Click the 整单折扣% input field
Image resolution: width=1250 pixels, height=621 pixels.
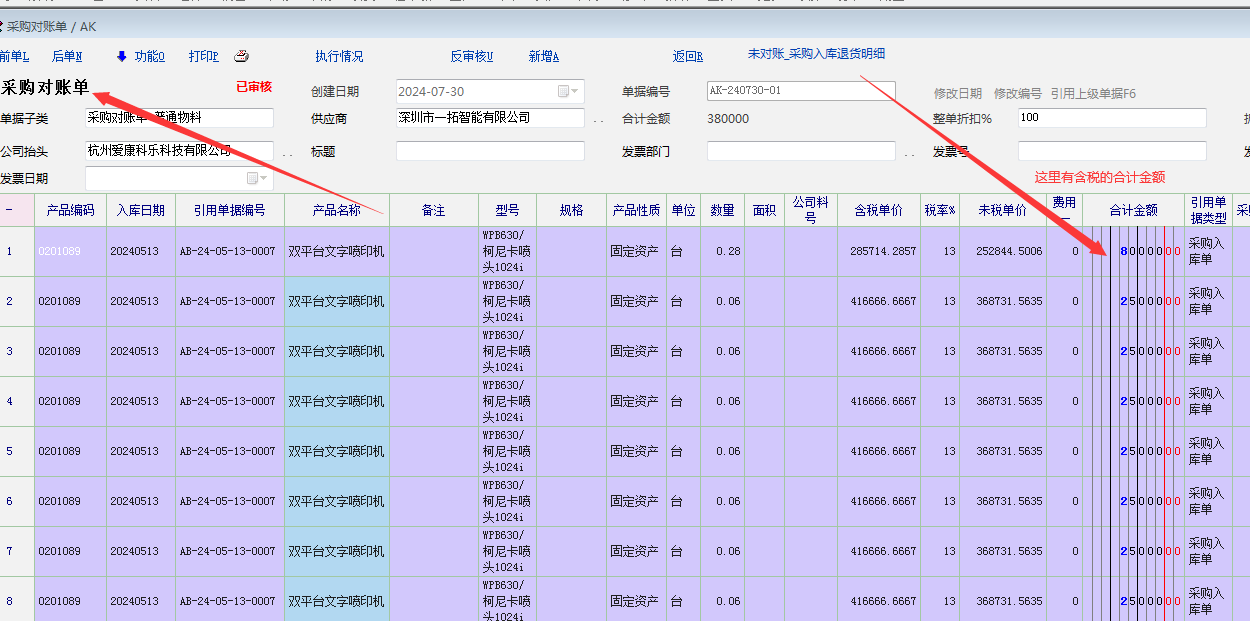click(x=1111, y=118)
